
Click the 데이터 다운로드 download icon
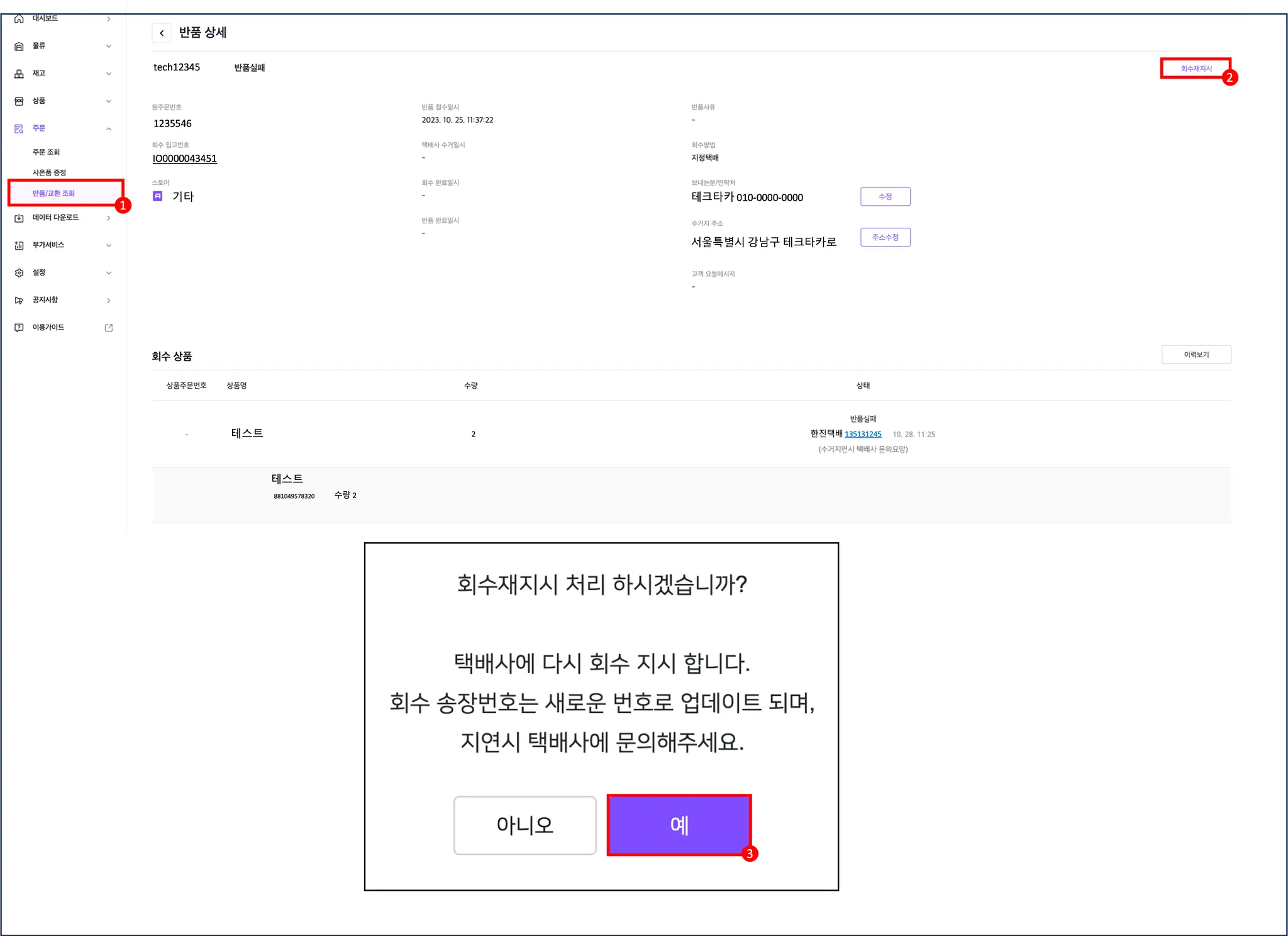19,218
